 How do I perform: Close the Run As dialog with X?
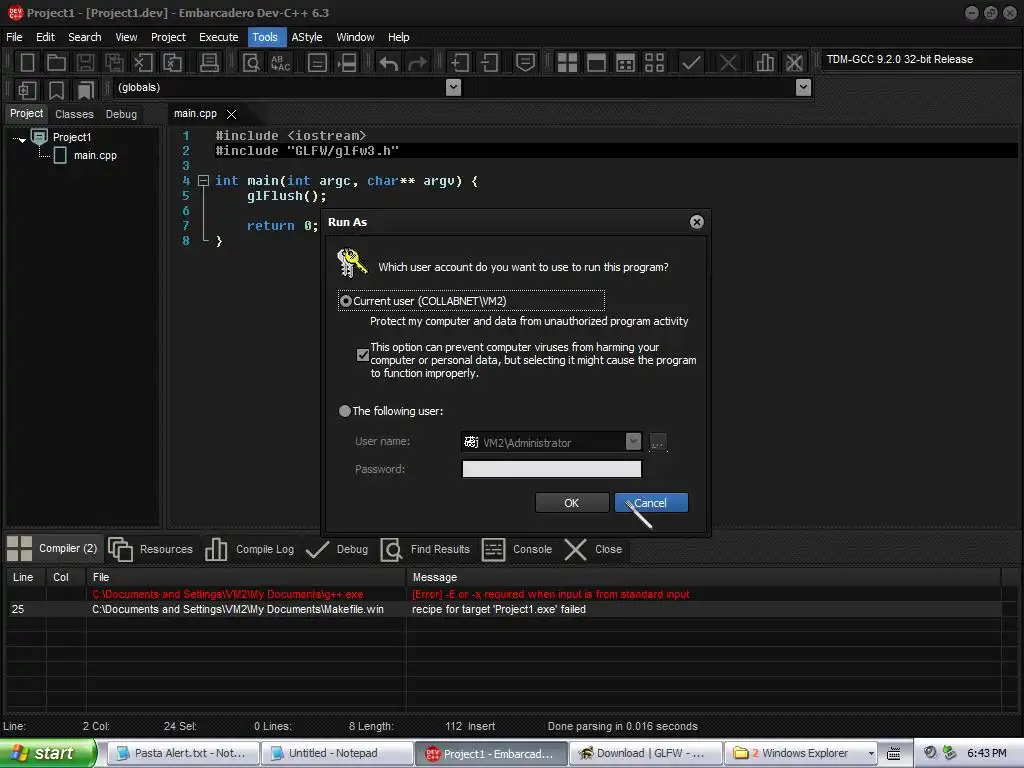tap(696, 222)
